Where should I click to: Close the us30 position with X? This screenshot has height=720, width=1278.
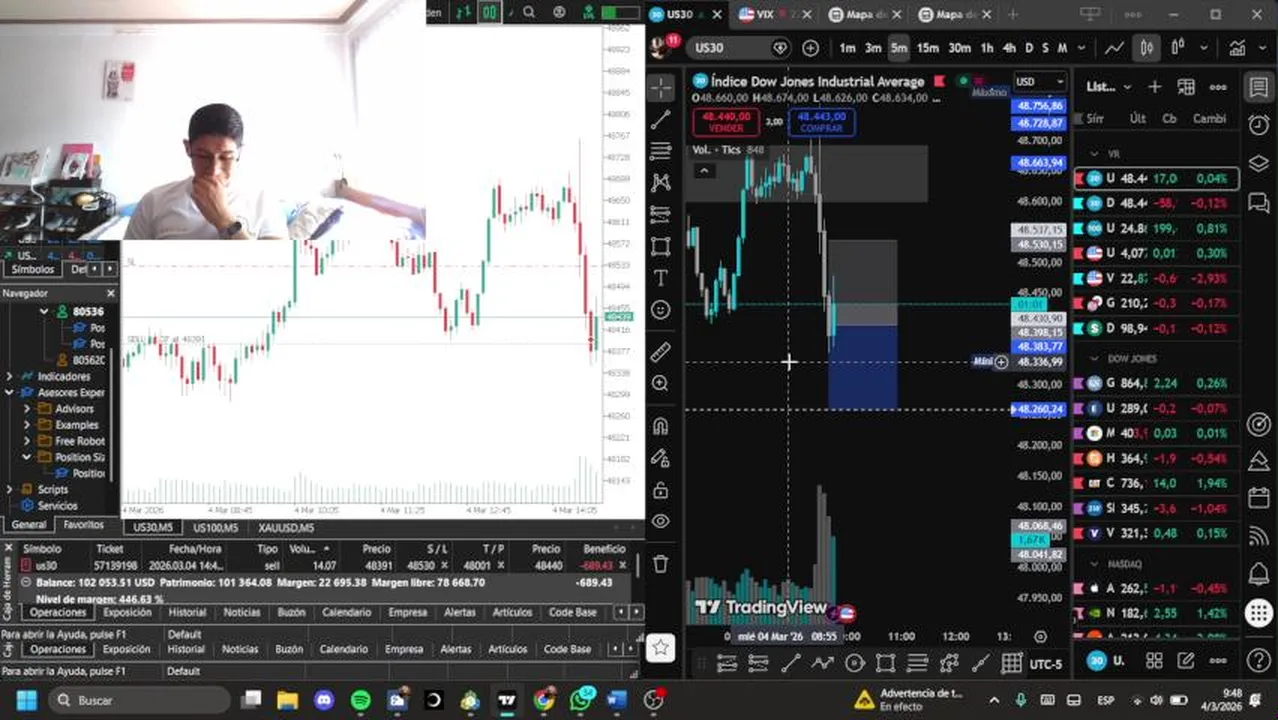(x=623, y=565)
